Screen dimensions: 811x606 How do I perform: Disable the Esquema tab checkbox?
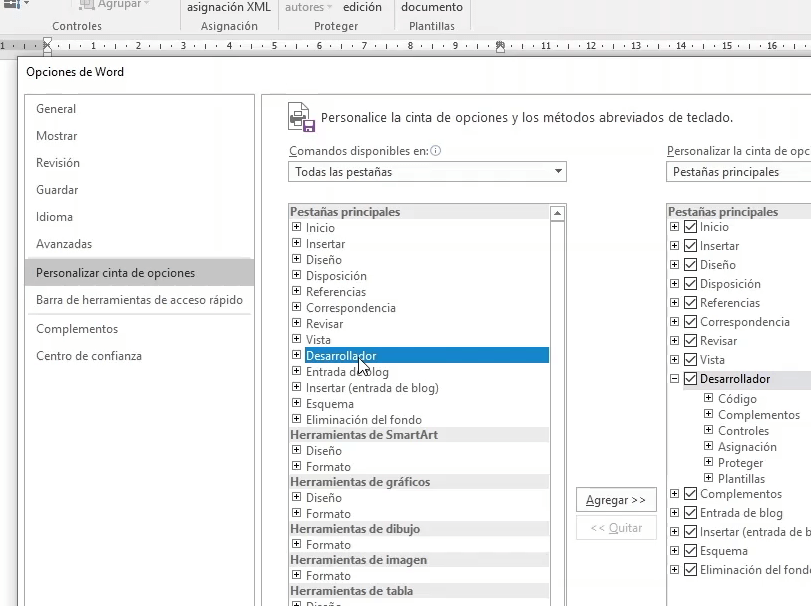pyautogui.click(x=690, y=551)
